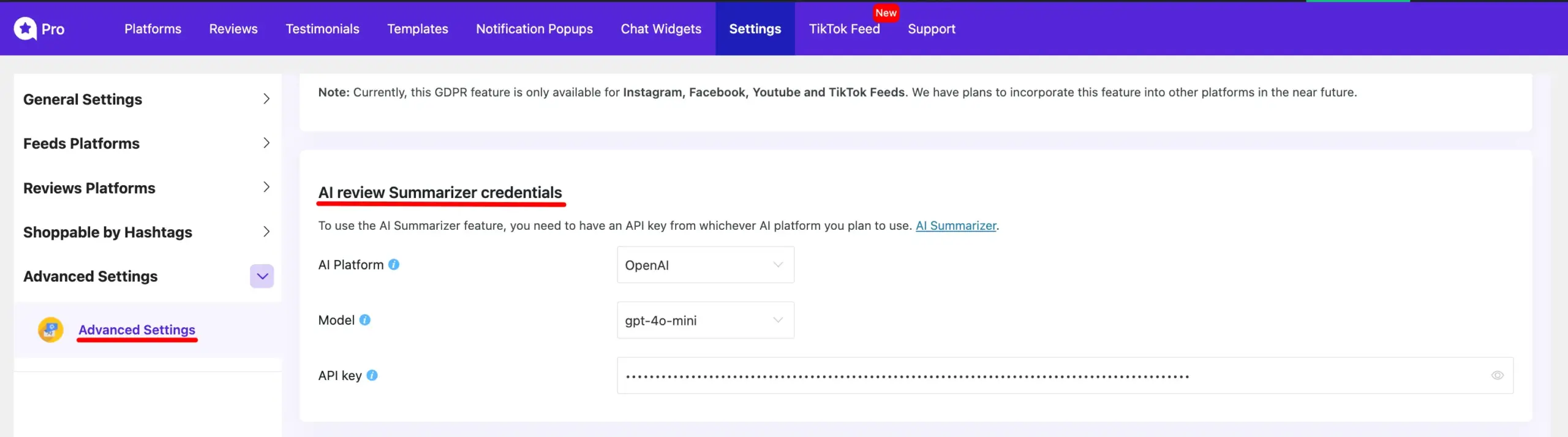Expand Reviews Platforms section chevron
This screenshot has height=437, width=1568.
266,188
